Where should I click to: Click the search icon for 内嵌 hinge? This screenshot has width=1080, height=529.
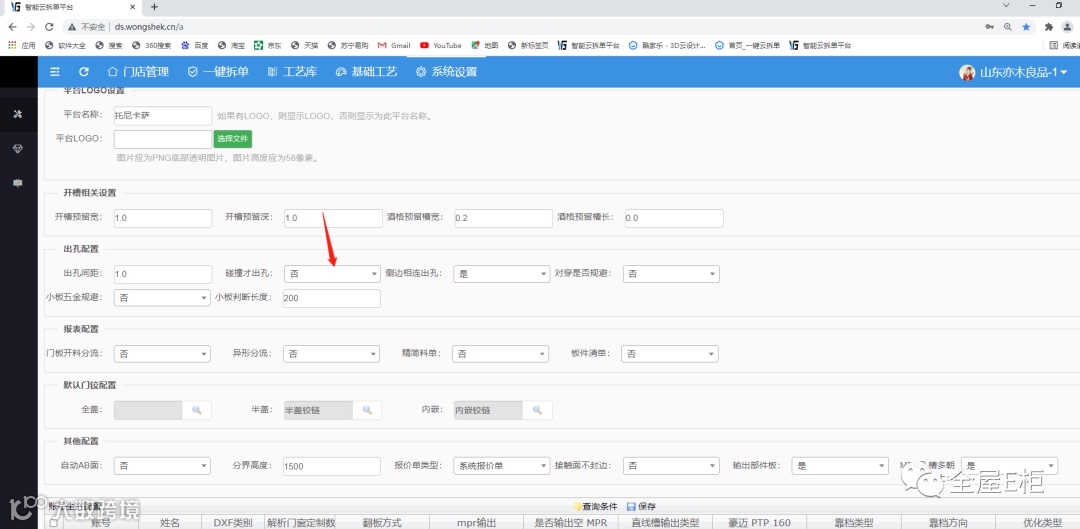537,410
